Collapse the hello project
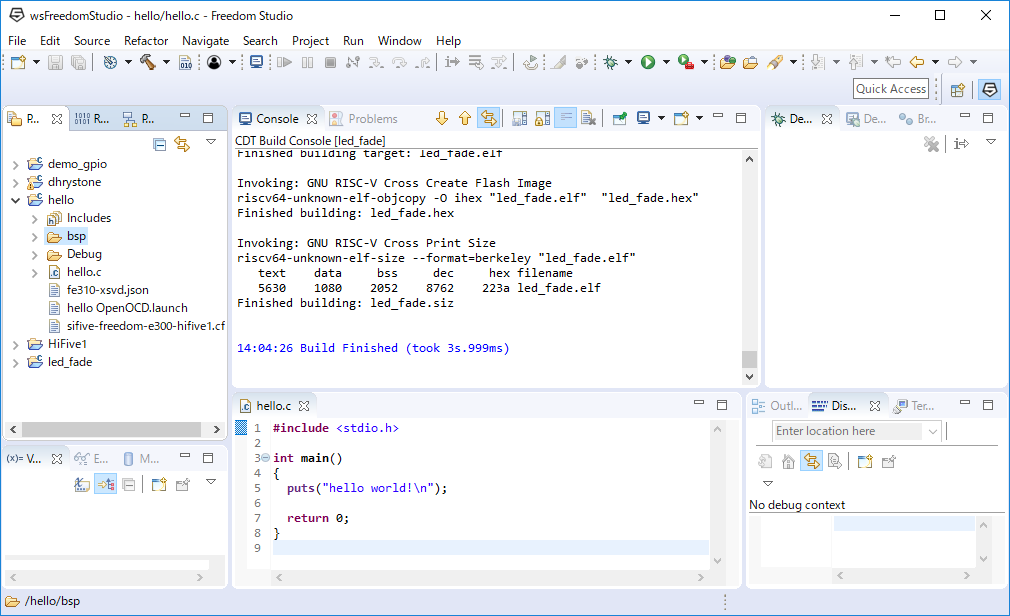The width and height of the screenshot is (1010, 616). coord(15,200)
